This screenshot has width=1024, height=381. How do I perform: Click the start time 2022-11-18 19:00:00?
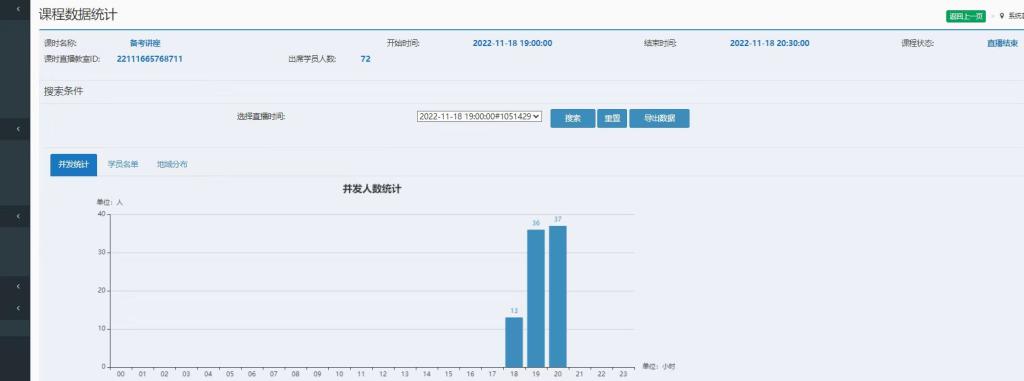[x=512, y=43]
